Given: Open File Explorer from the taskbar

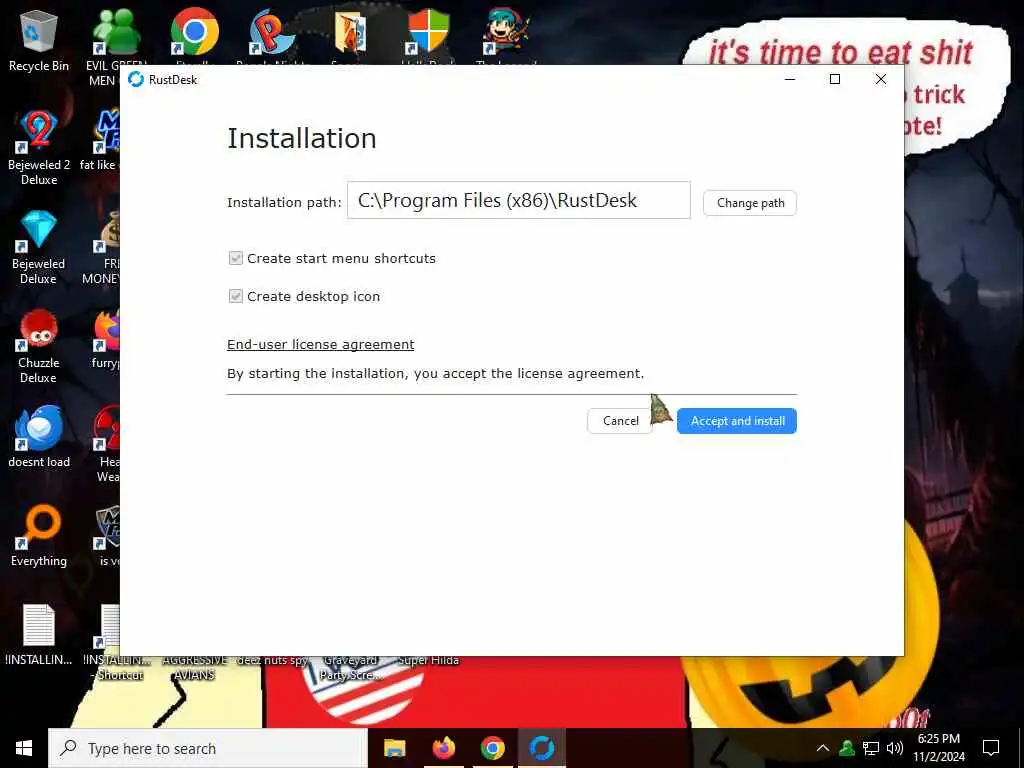Looking at the screenshot, I should point(394,748).
